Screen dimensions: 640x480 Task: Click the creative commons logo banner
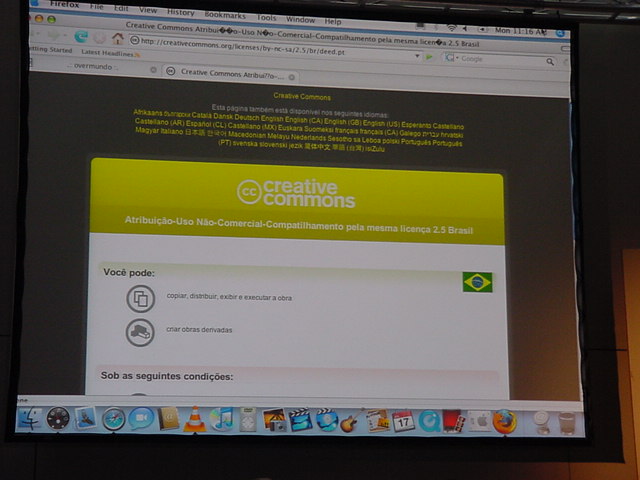[x=296, y=193]
